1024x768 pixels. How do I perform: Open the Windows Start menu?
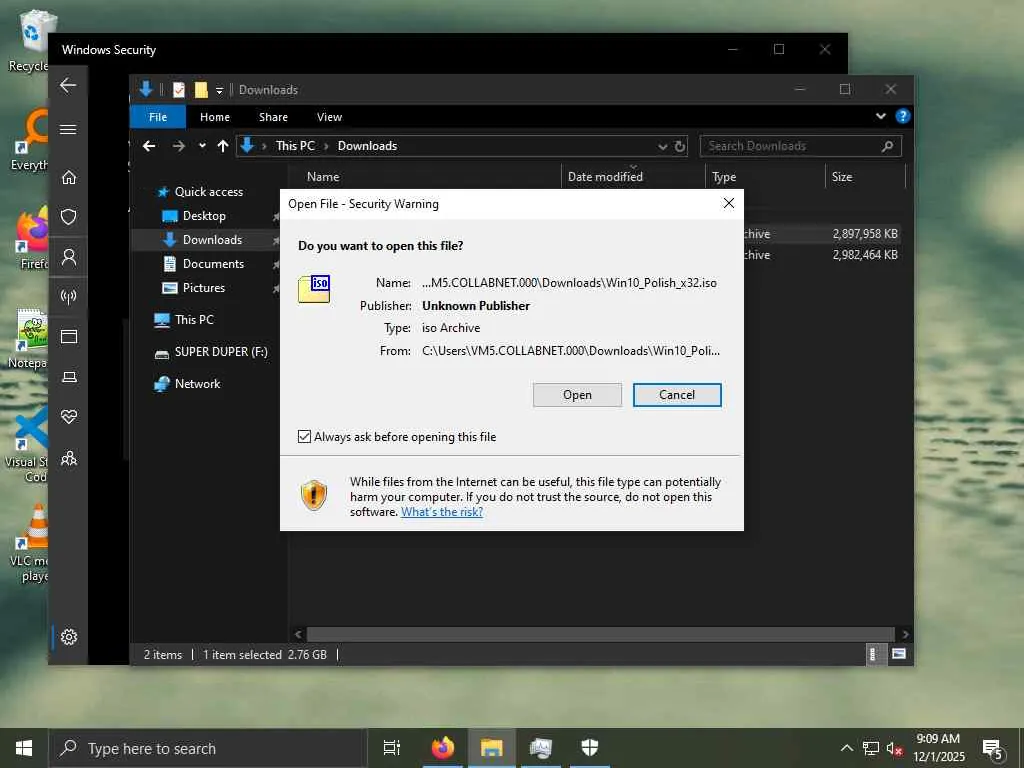coord(24,748)
